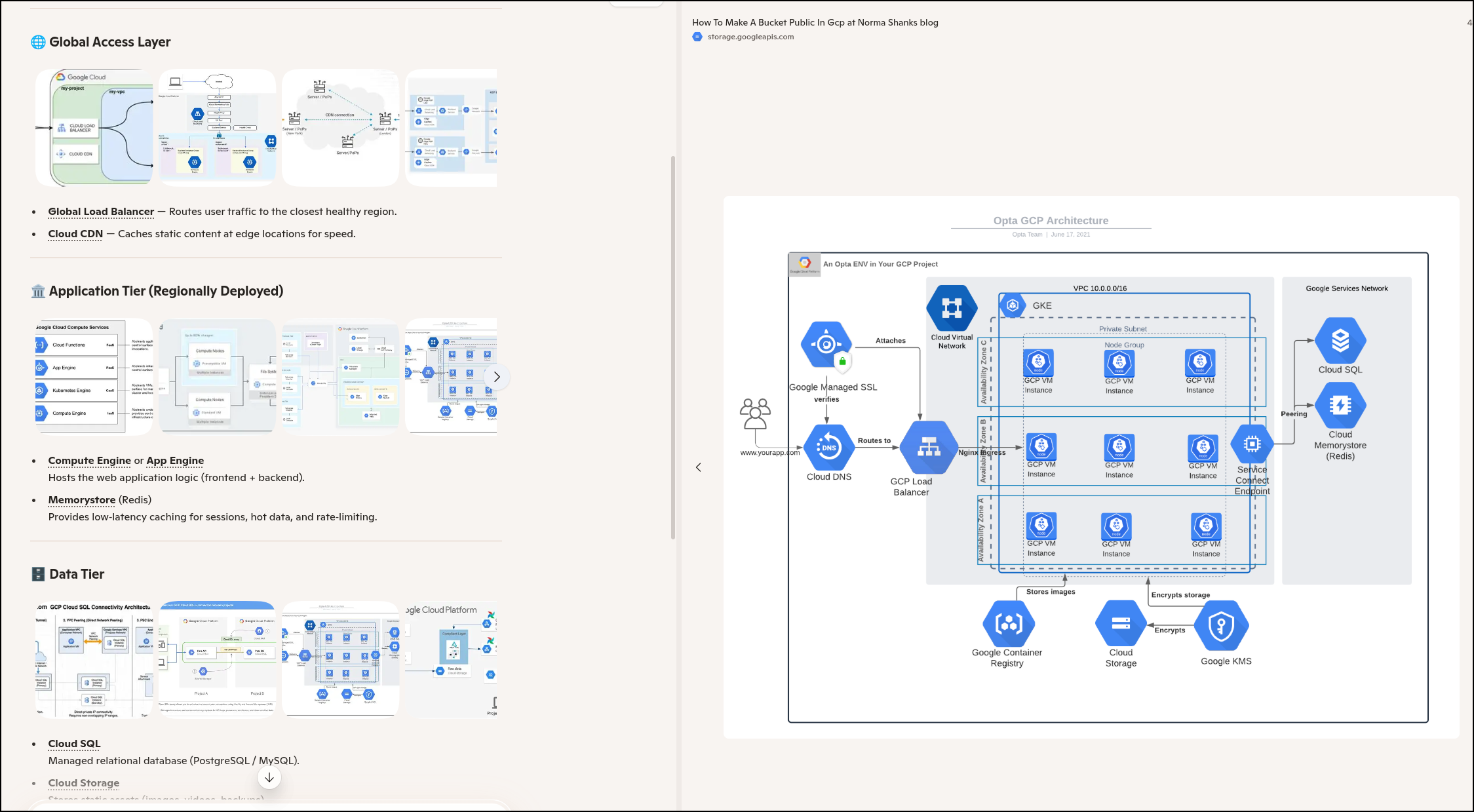Click the Google KMS shield icon

coord(1222,627)
